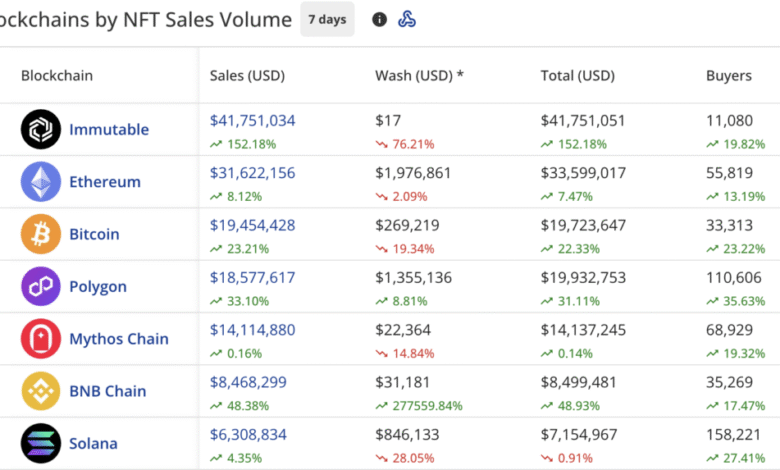Click the Solana blockchain logo
Screen dimensions: 780x470
point(41,443)
